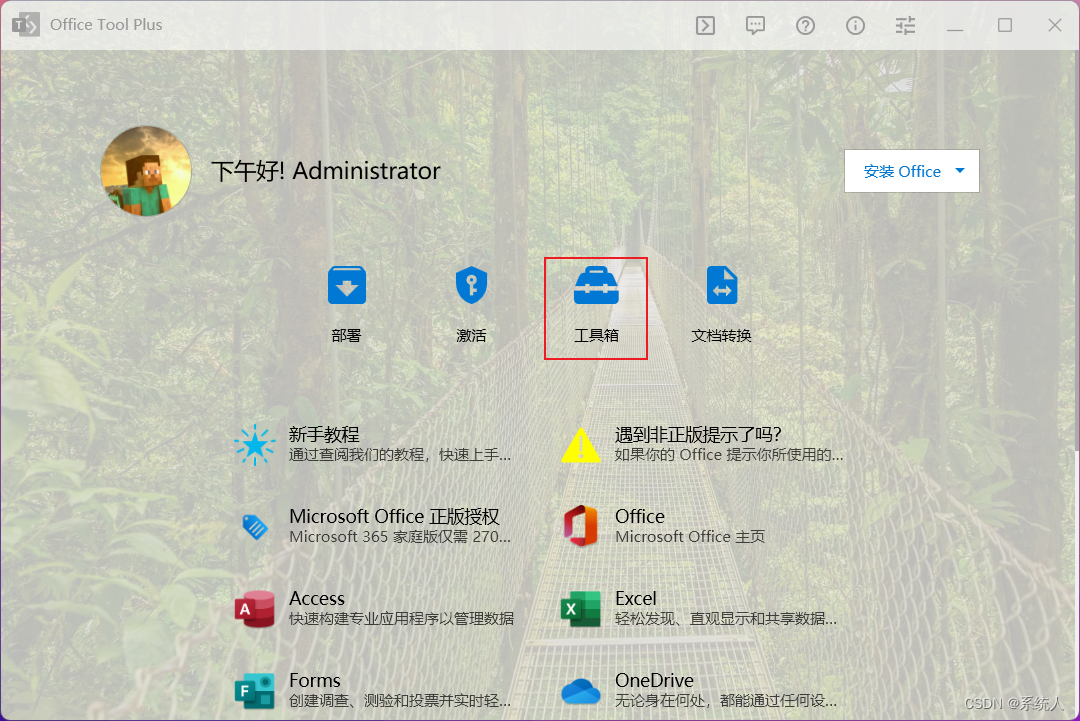The height and width of the screenshot is (721, 1080).
Task: Click the blue price tag icon
Action: coord(255,527)
